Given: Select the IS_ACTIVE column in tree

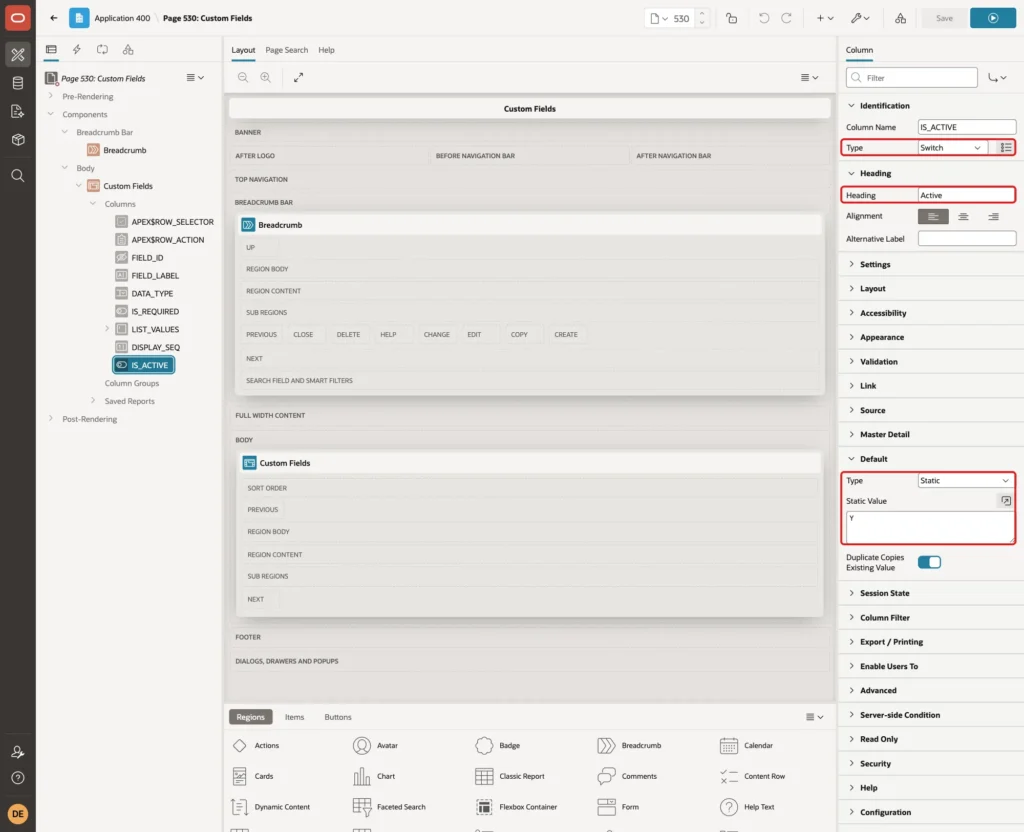Looking at the screenshot, I should pyautogui.click(x=144, y=365).
